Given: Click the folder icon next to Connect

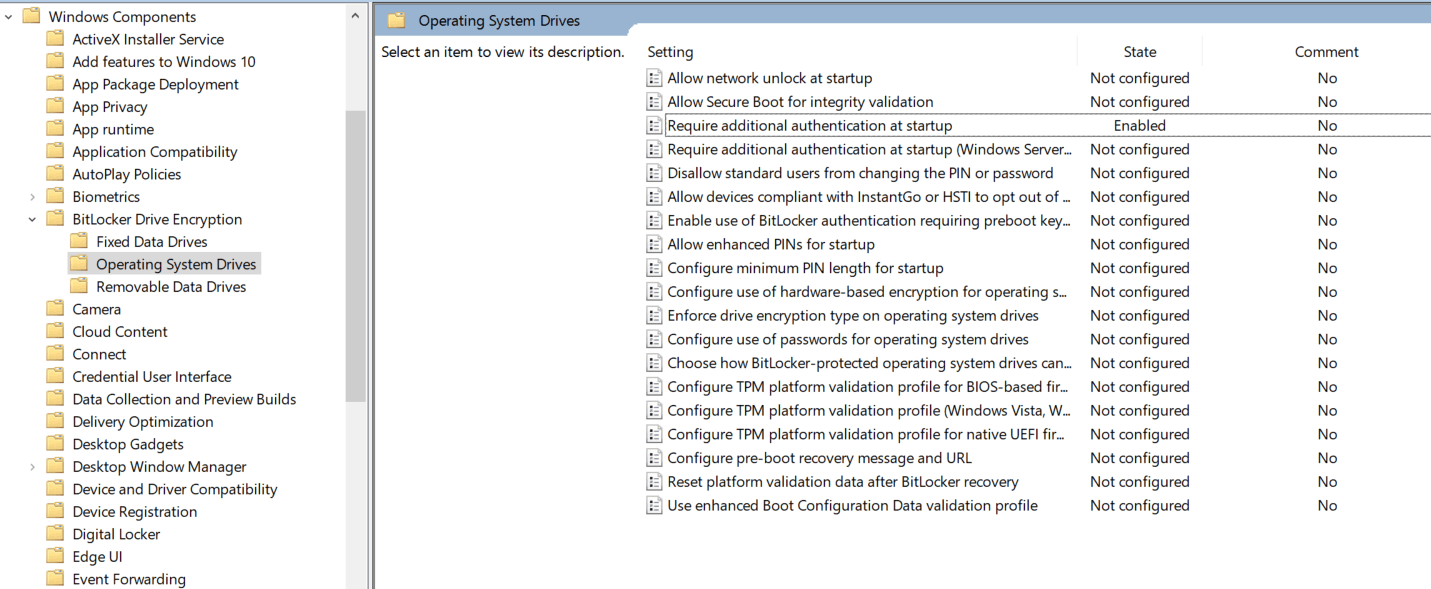Looking at the screenshot, I should click(x=55, y=354).
